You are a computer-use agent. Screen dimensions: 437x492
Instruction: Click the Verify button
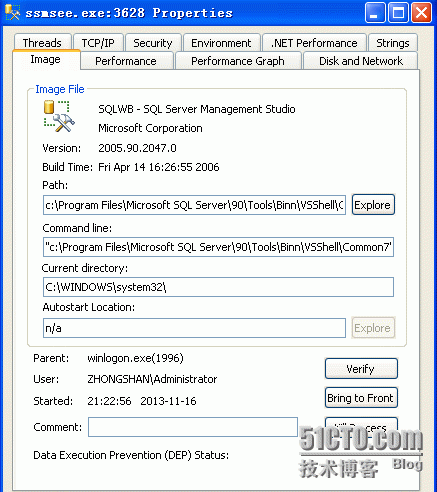(x=361, y=368)
